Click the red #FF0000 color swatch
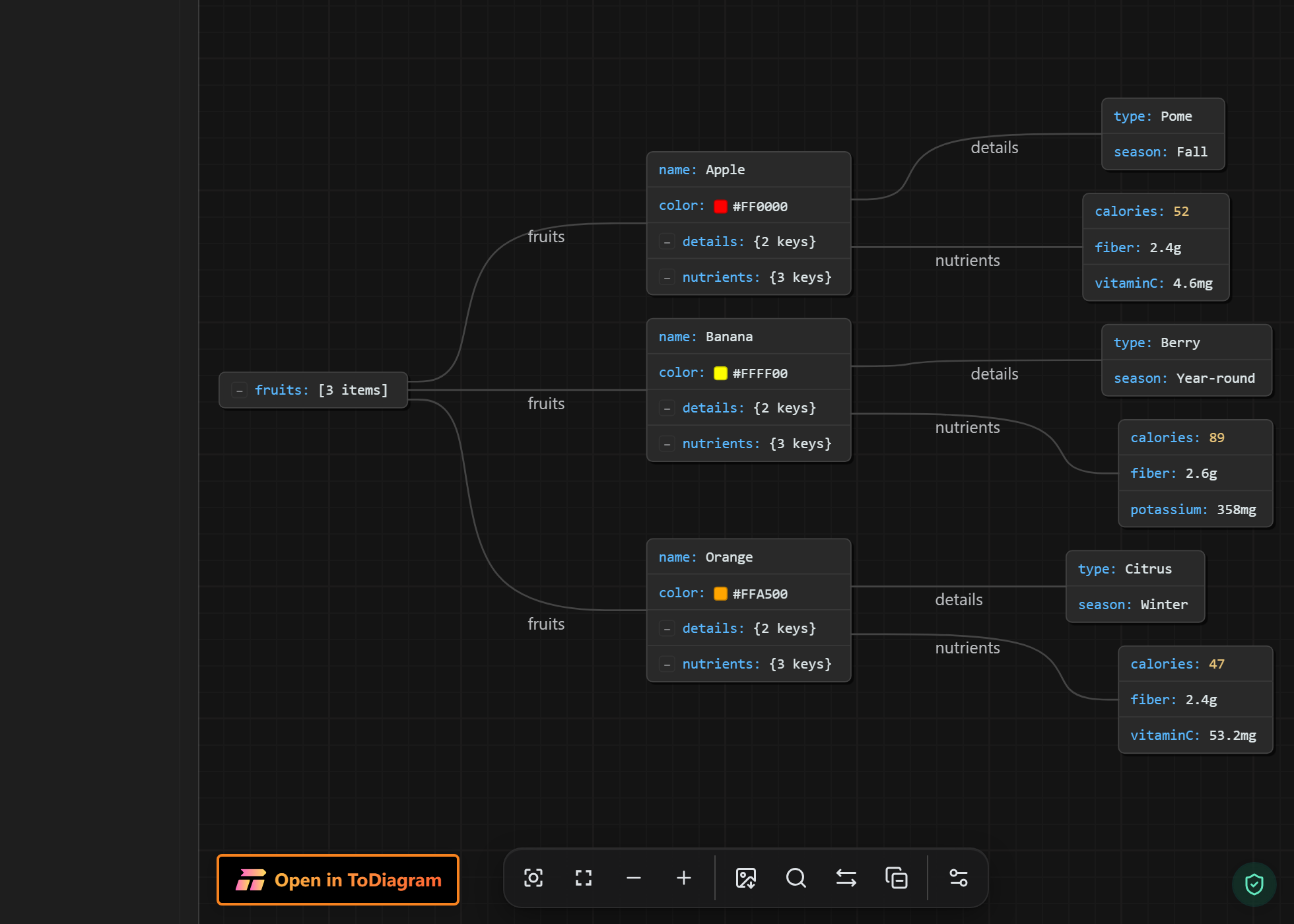1294x924 pixels. pos(720,207)
